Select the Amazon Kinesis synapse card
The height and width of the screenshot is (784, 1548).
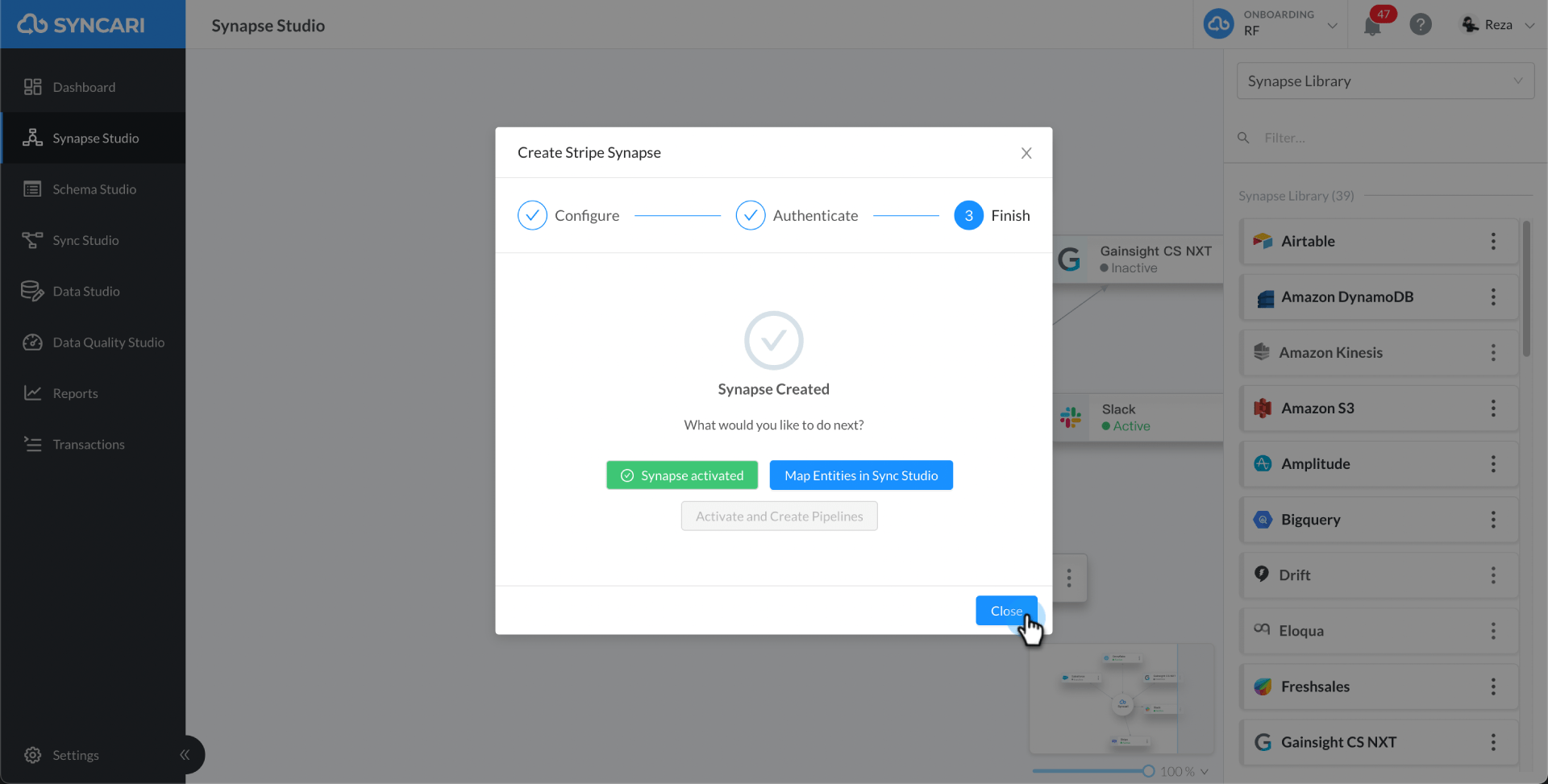point(1379,352)
